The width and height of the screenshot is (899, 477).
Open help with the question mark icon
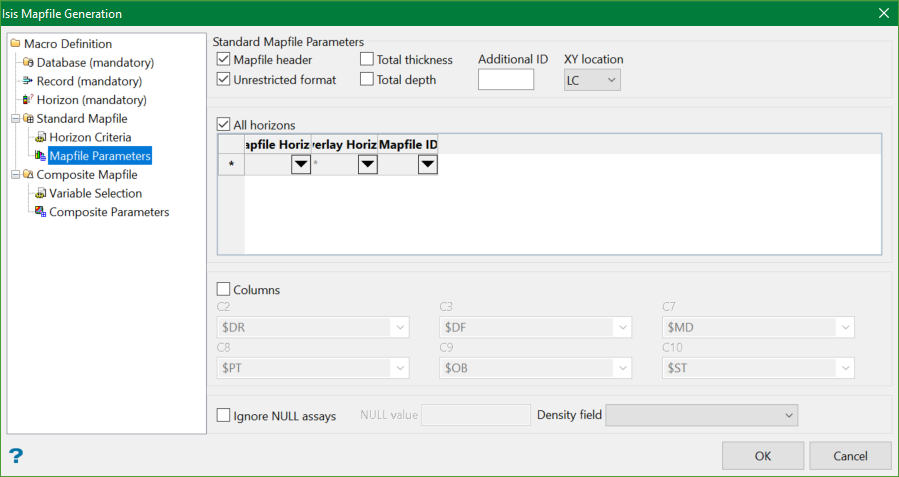16,456
